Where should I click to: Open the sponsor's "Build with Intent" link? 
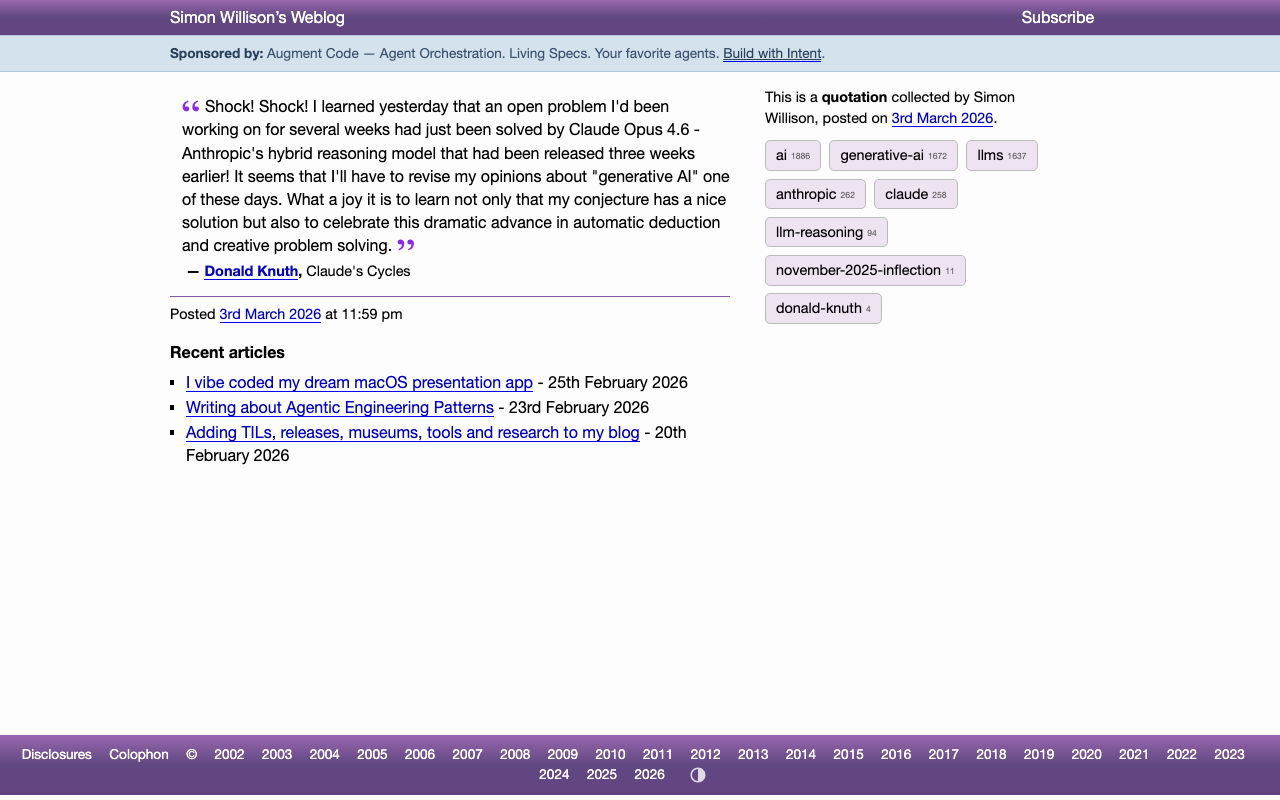(x=771, y=53)
